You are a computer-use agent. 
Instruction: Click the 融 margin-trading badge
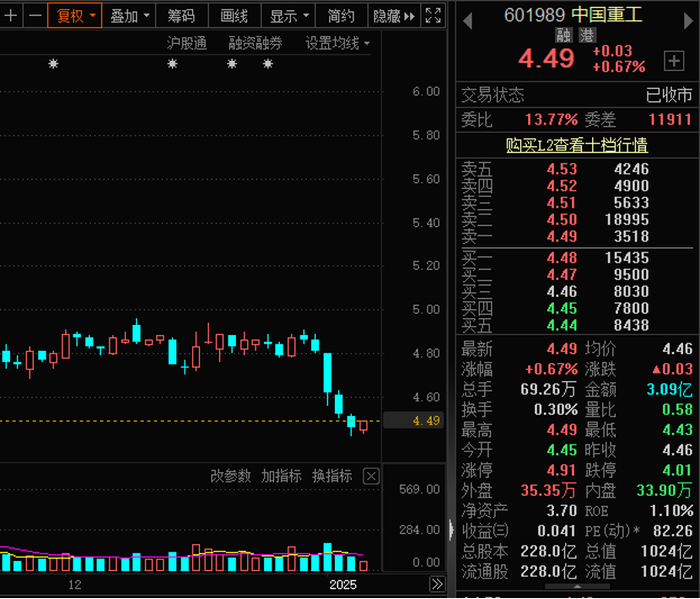tap(564, 35)
